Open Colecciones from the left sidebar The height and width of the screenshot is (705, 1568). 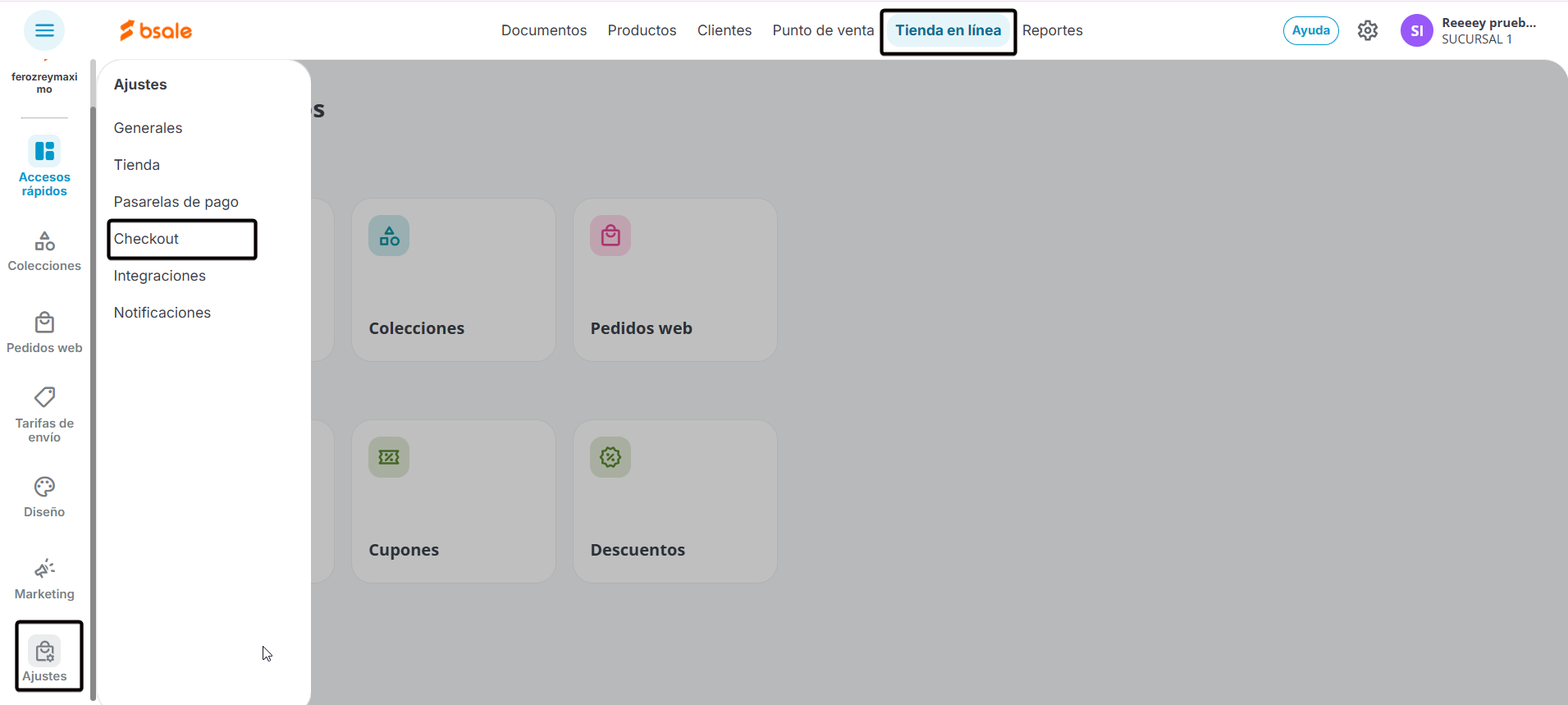[x=44, y=251]
